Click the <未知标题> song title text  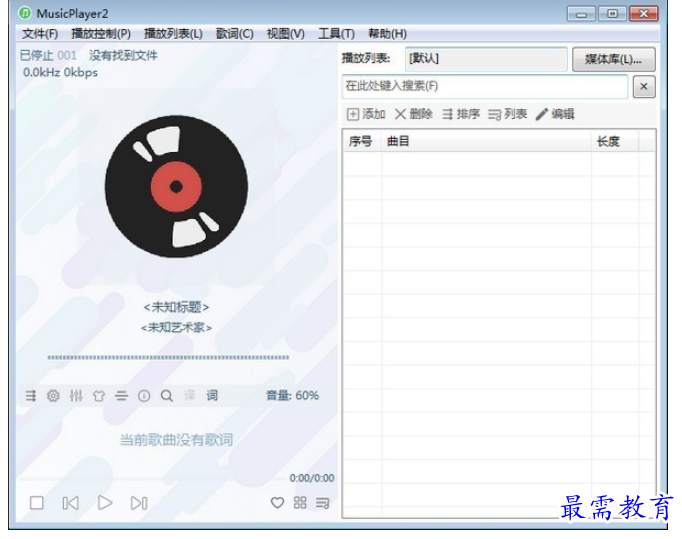[x=176, y=307]
